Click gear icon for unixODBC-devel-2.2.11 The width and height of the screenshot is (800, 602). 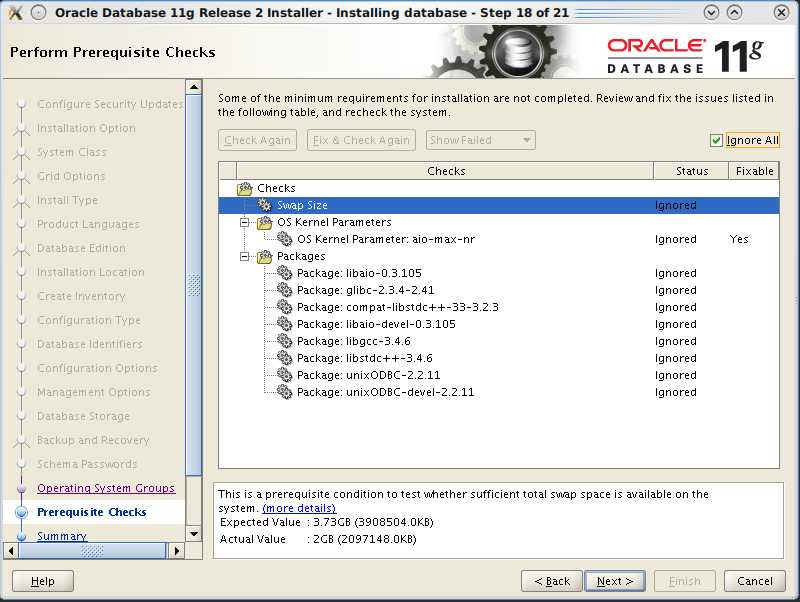click(284, 392)
